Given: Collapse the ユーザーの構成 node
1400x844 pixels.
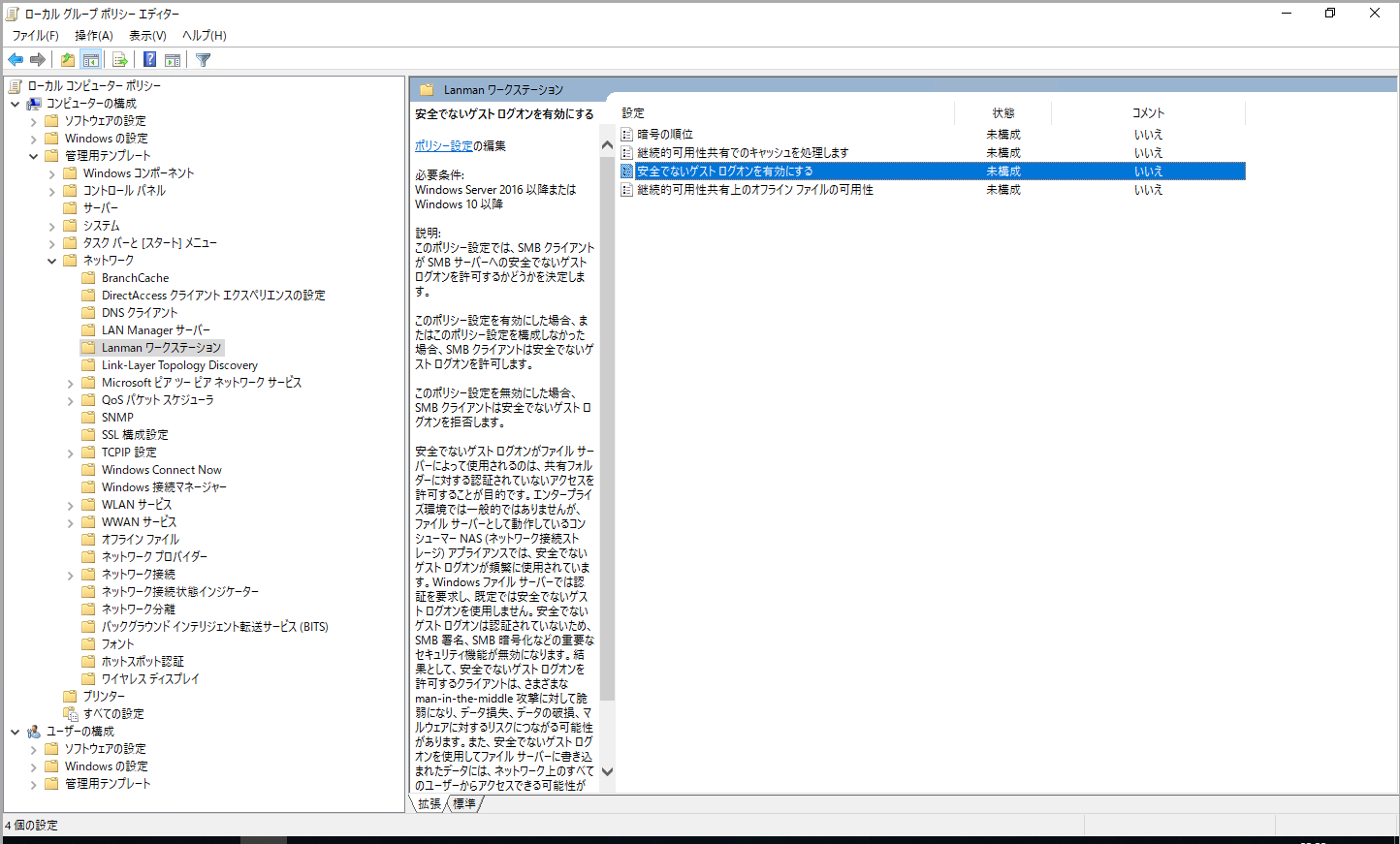Looking at the screenshot, I should pos(16,732).
